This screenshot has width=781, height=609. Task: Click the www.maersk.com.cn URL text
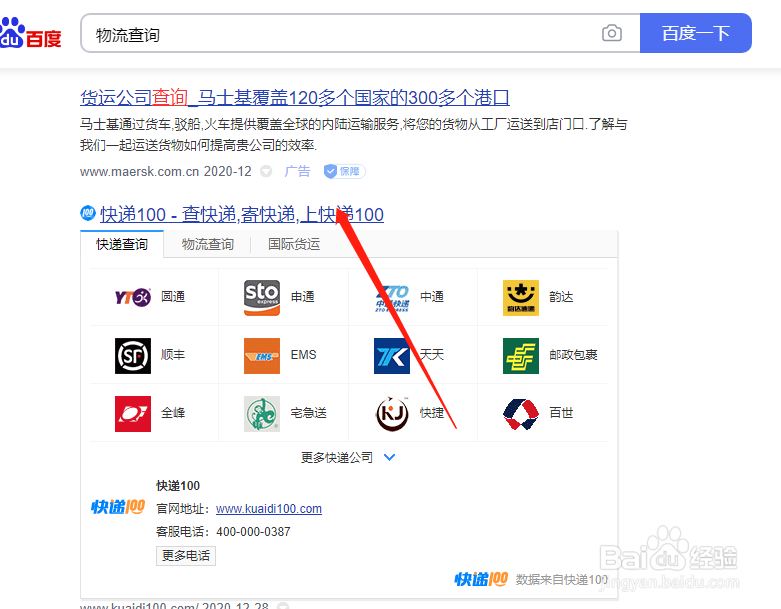[139, 171]
